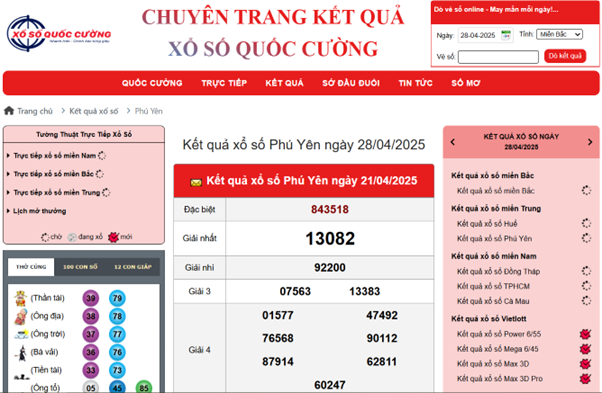Select green ball number 85
The width and height of the screenshot is (602, 393).
144,387
